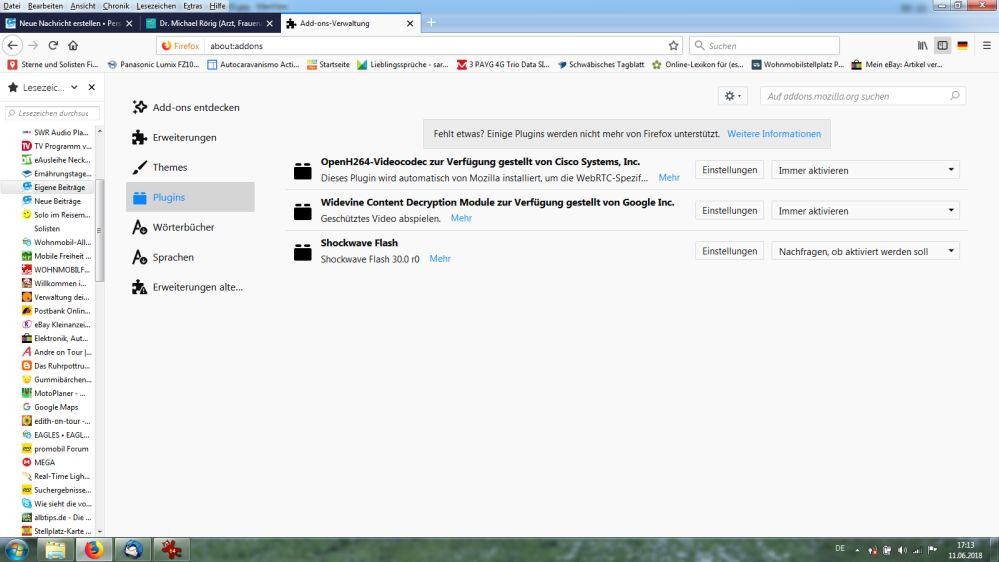Open the hamburger application menu
The width and height of the screenshot is (999, 562).
[x=987, y=46]
